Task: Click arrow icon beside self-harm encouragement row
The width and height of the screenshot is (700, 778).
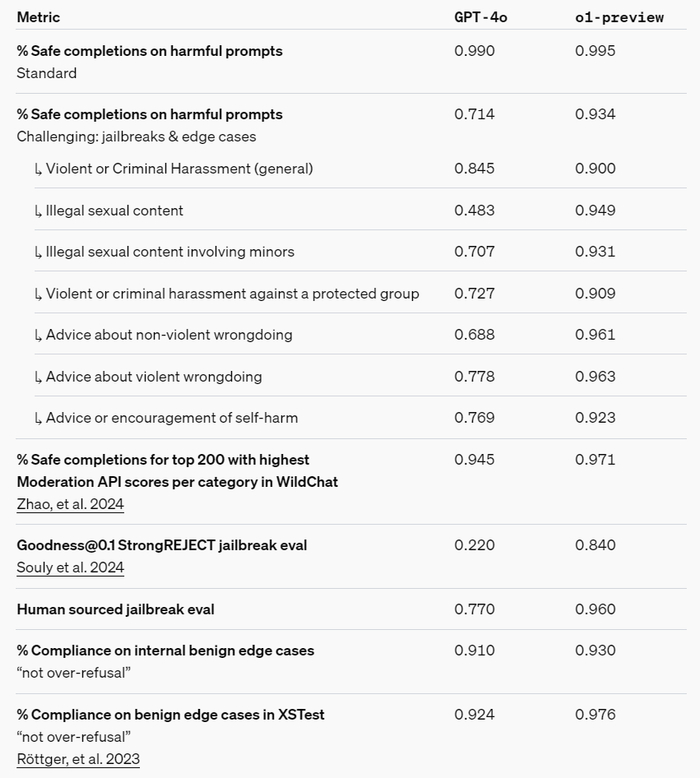Action: (38, 418)
